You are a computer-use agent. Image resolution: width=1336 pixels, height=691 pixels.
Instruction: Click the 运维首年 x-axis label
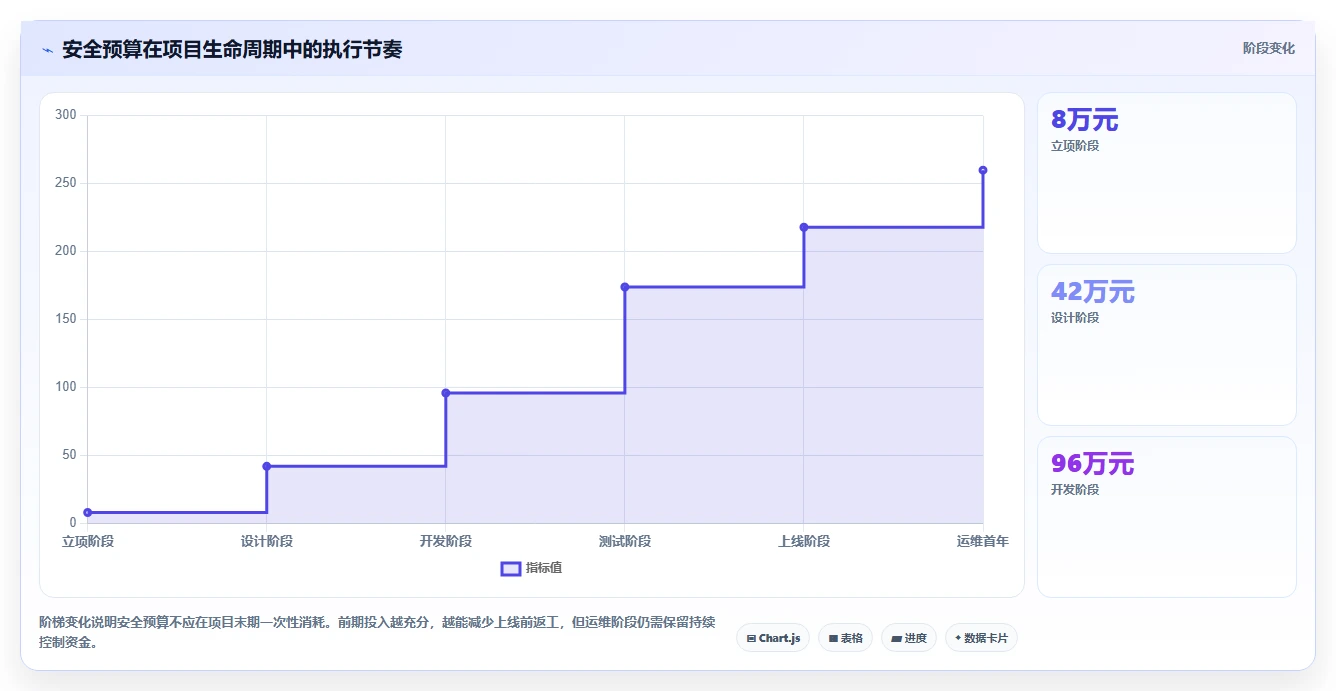coord(983,541)
